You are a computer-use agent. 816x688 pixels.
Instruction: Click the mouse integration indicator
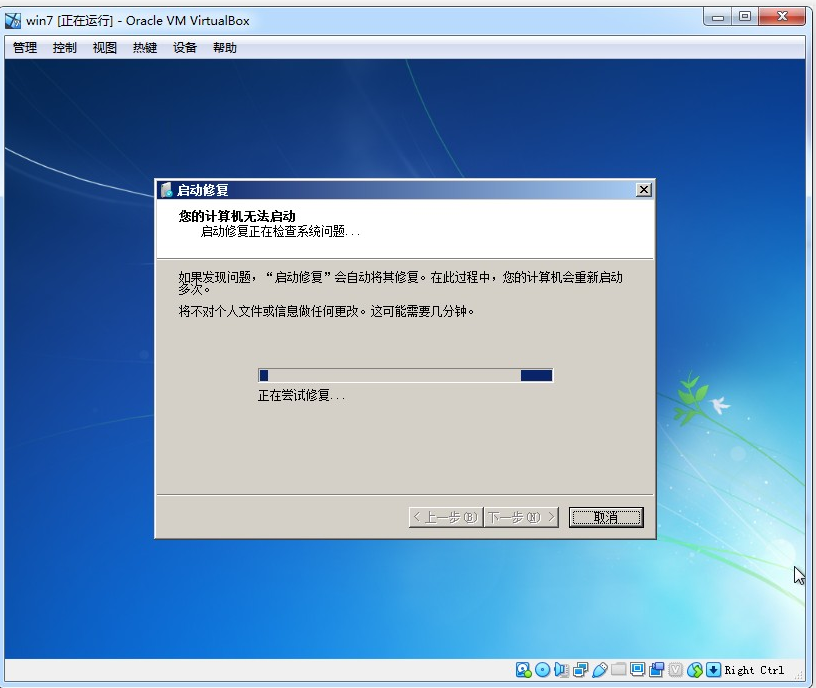[694, 670]
